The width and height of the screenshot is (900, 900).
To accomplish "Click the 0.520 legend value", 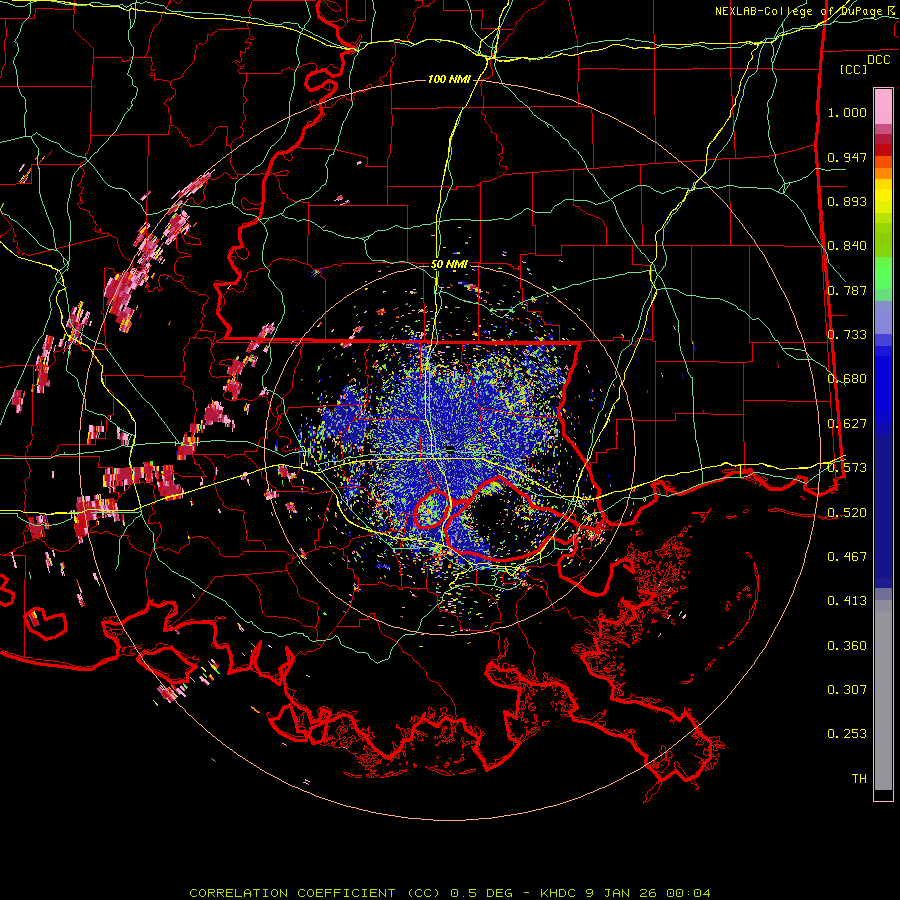I will [847, 513].
